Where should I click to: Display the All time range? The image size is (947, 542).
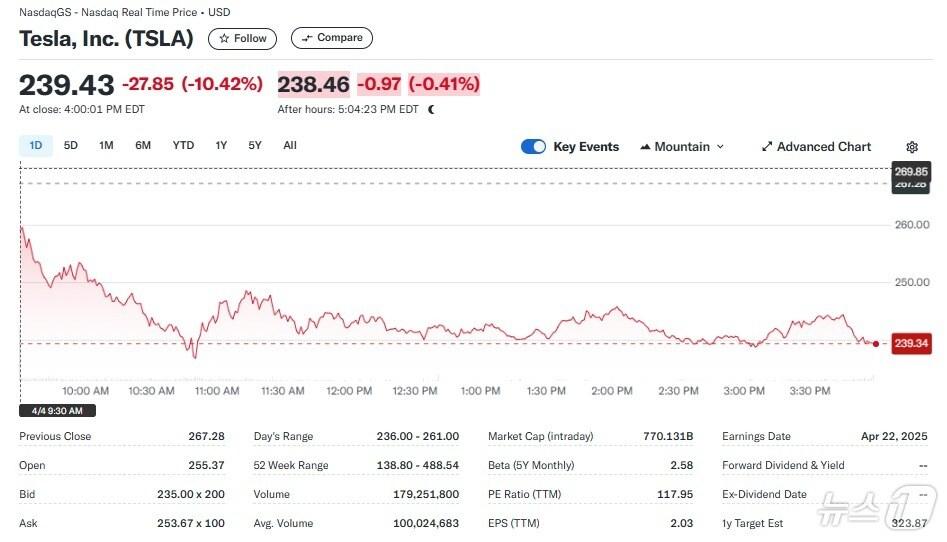290,146
